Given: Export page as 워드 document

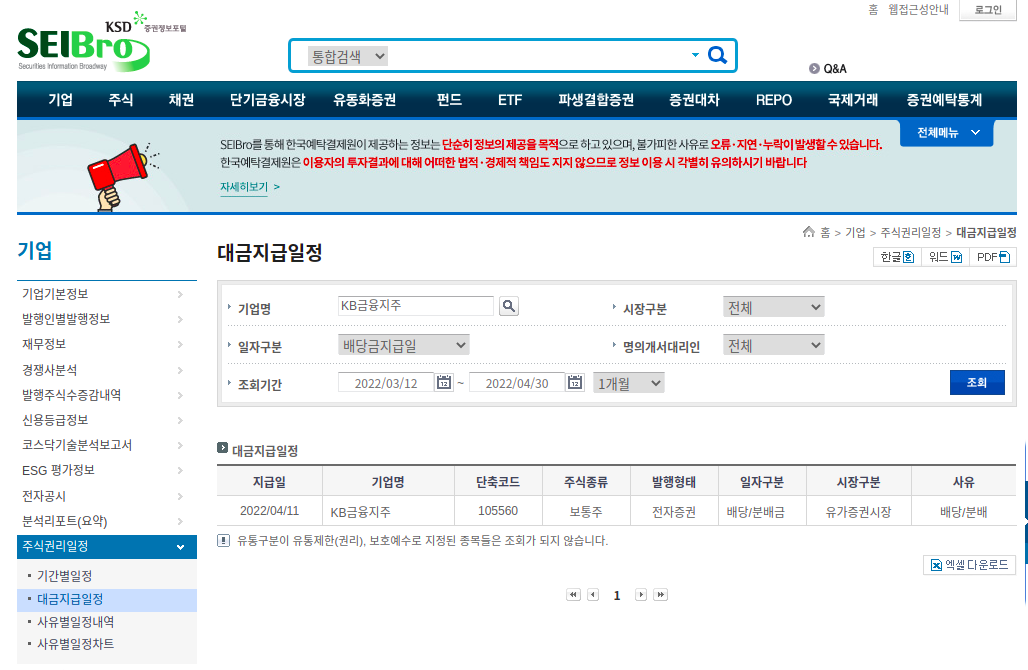Looking at the screenshot, I should coord(945,257).
